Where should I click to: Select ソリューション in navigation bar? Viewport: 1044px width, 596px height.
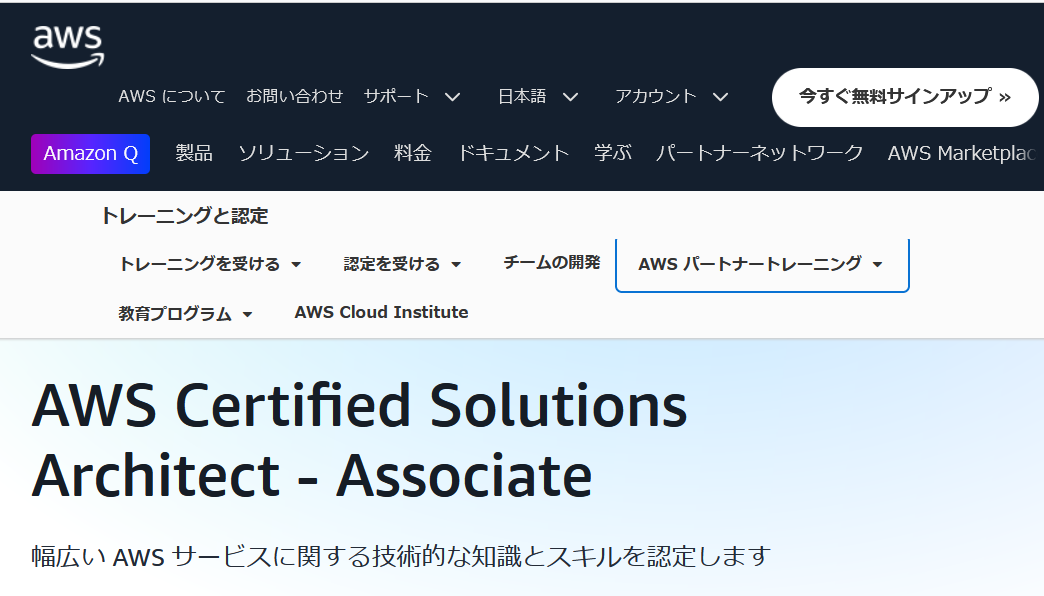click(x=304, y=153)
